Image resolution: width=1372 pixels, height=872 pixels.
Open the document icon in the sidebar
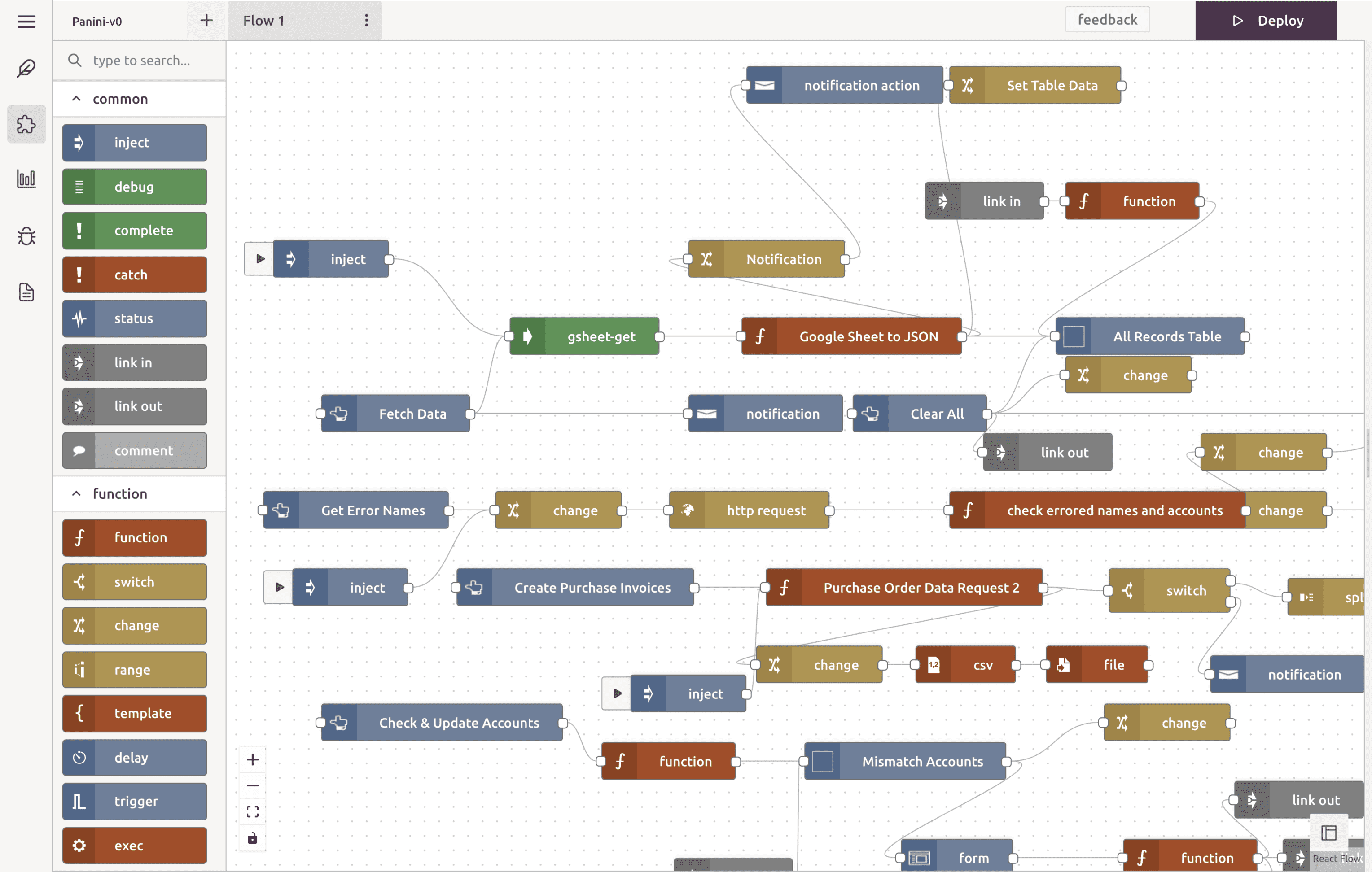(x=26, y=292)
